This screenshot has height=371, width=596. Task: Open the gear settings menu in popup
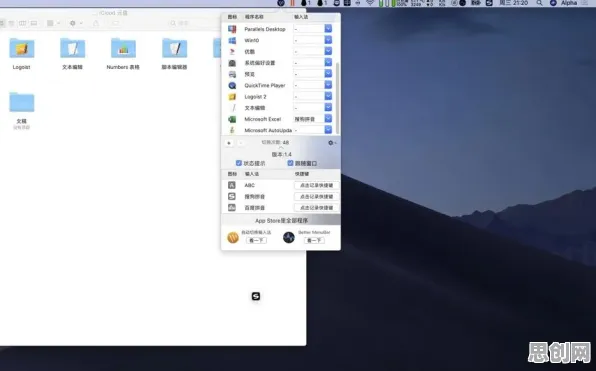click(x=332, y=143)
